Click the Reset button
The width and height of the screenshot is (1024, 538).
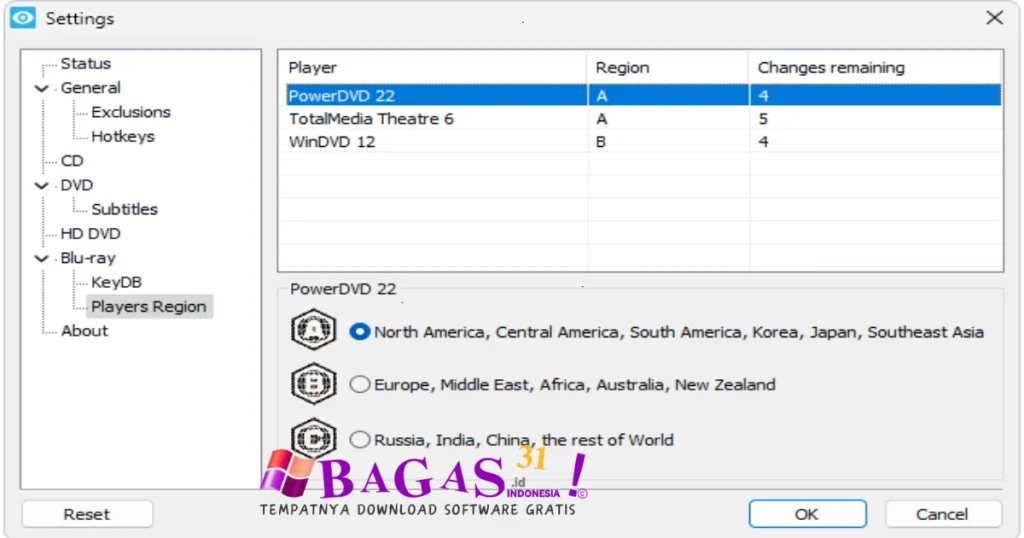(x=87, y=514)
